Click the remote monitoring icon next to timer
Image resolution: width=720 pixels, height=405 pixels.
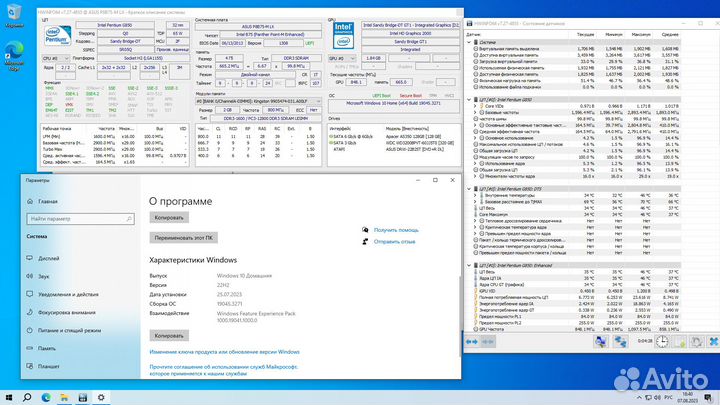(x=620, y=342)
